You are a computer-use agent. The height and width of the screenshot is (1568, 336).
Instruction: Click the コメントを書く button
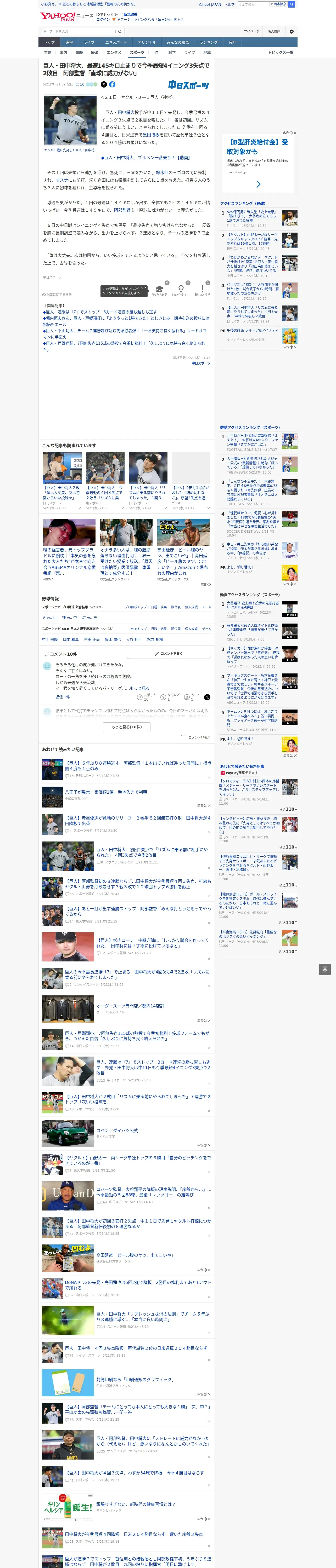[x=169, y=654]
